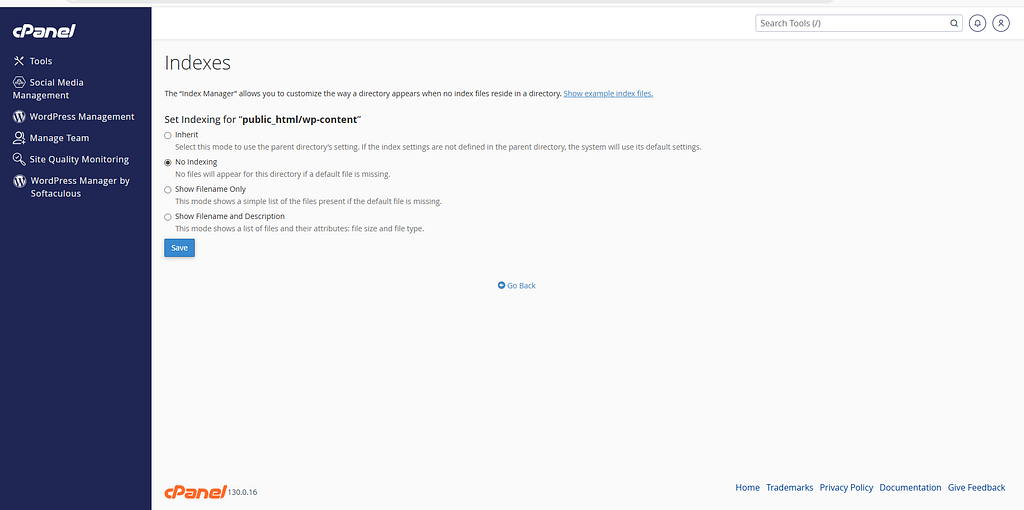Click the Tools wrench icon

(18, 61)
